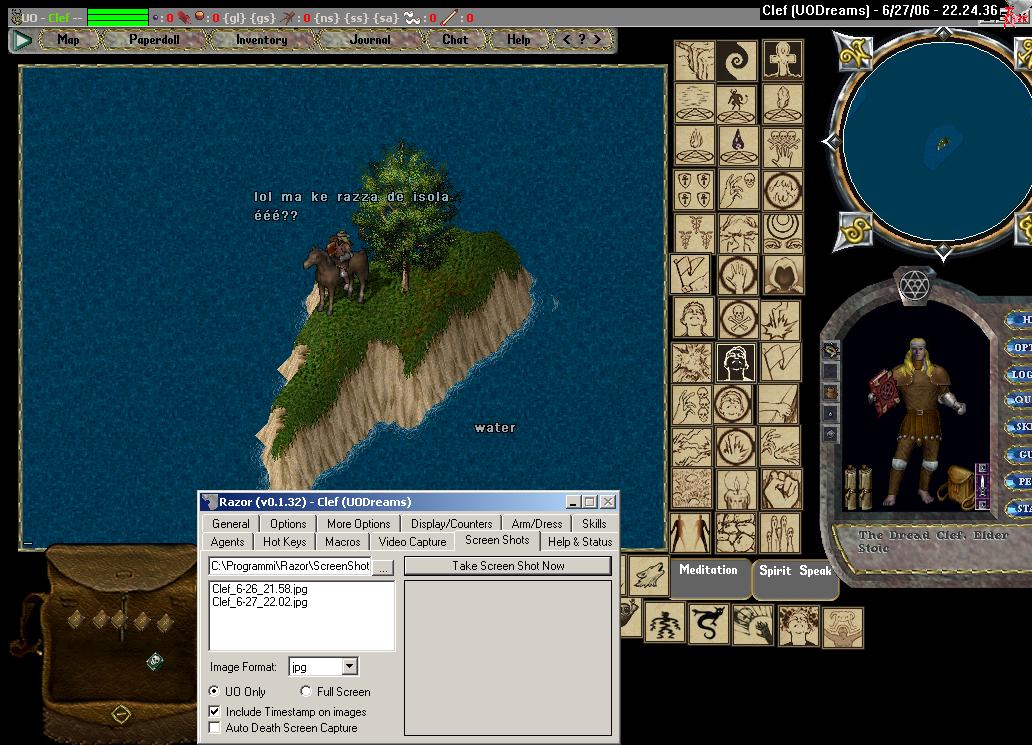This screenshot has width=1032, height=745.
Task: Select Clef_6-26_21.58.jpg in the list
Action: [259, 589]
